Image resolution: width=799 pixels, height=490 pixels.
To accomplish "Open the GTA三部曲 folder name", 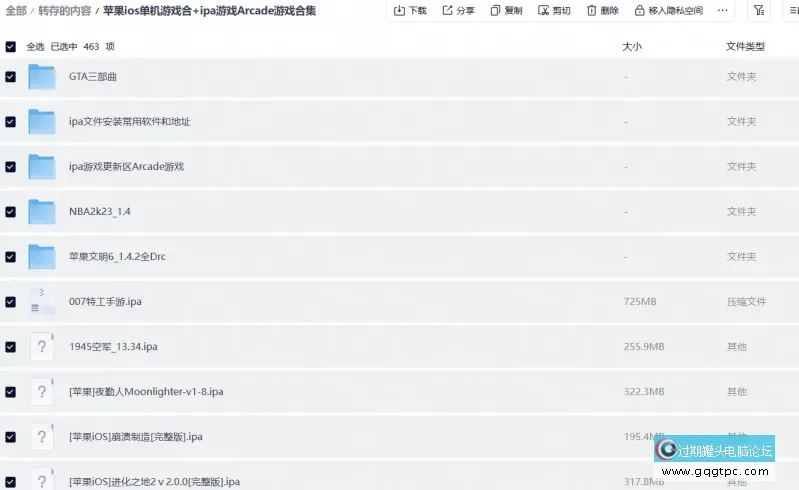I will click(x=93, y=76).
